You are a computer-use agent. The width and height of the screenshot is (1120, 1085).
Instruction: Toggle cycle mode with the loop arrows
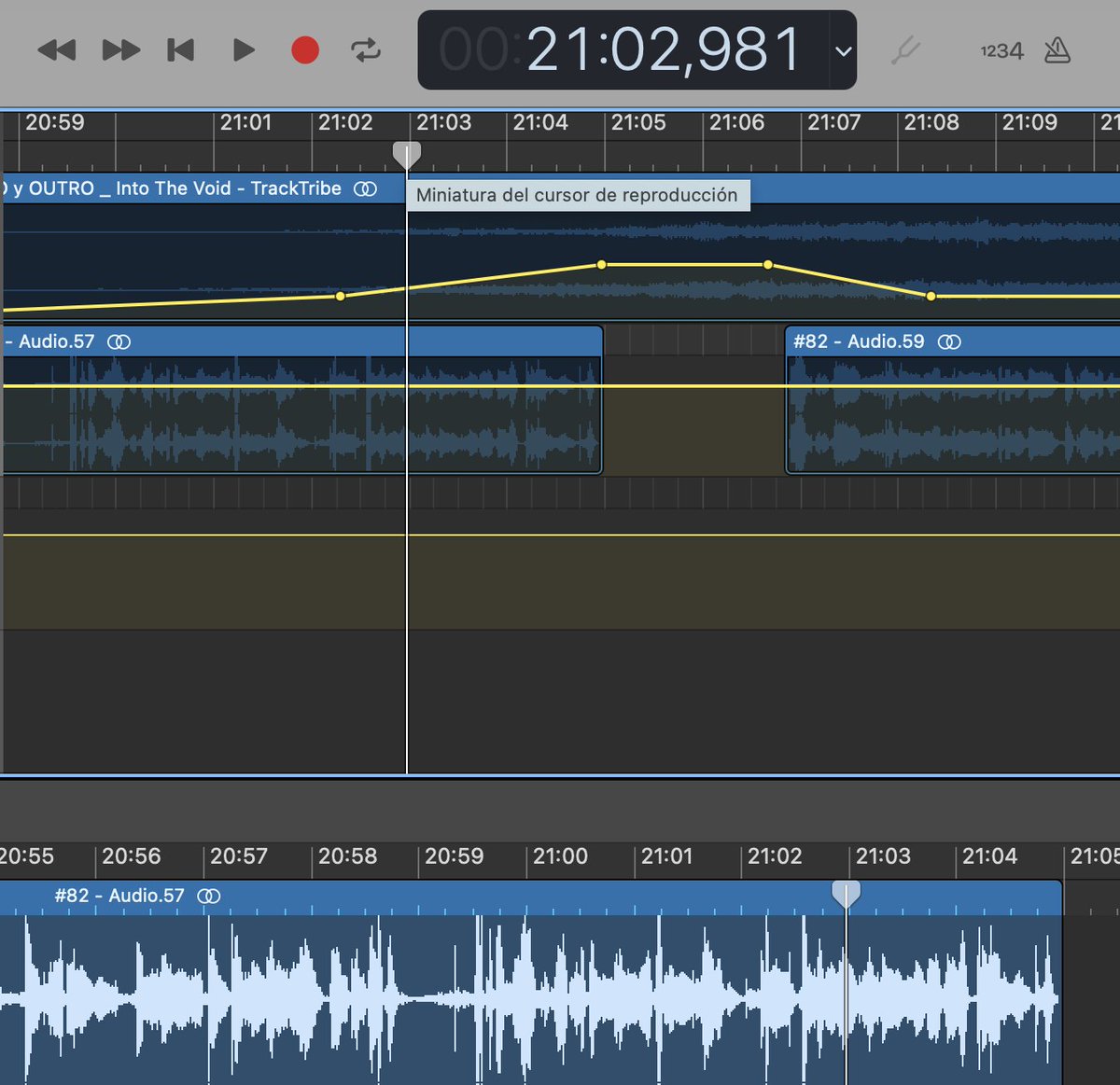pyautogui.click(x=367, y=51)
